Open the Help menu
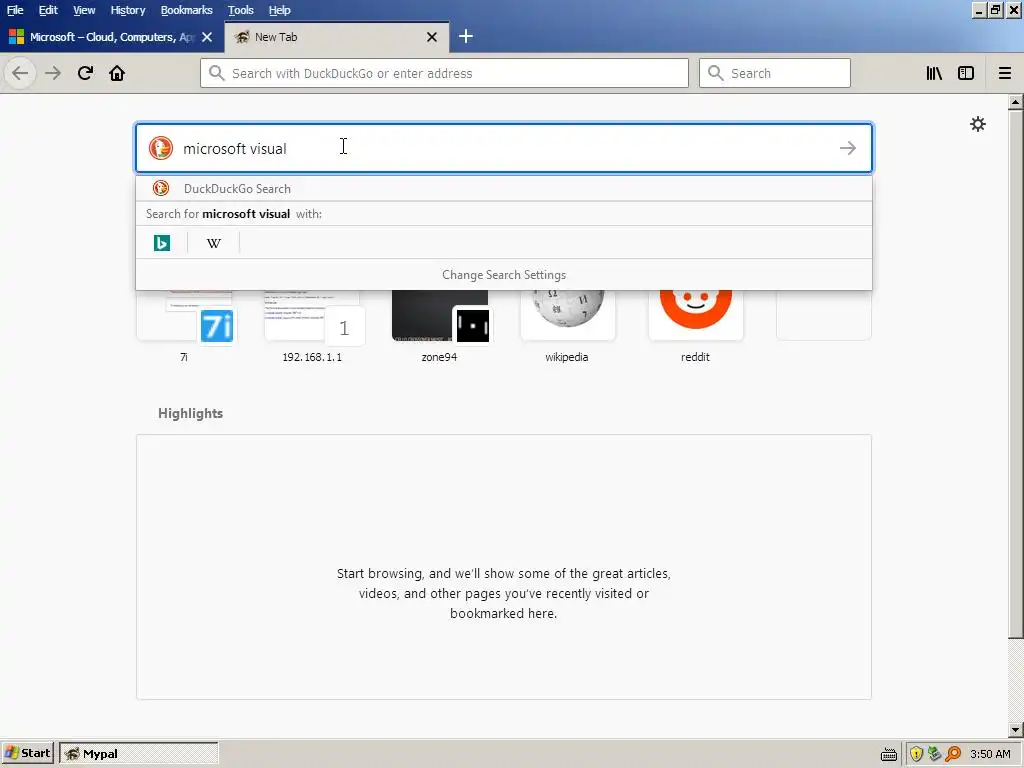 (280, 10)
